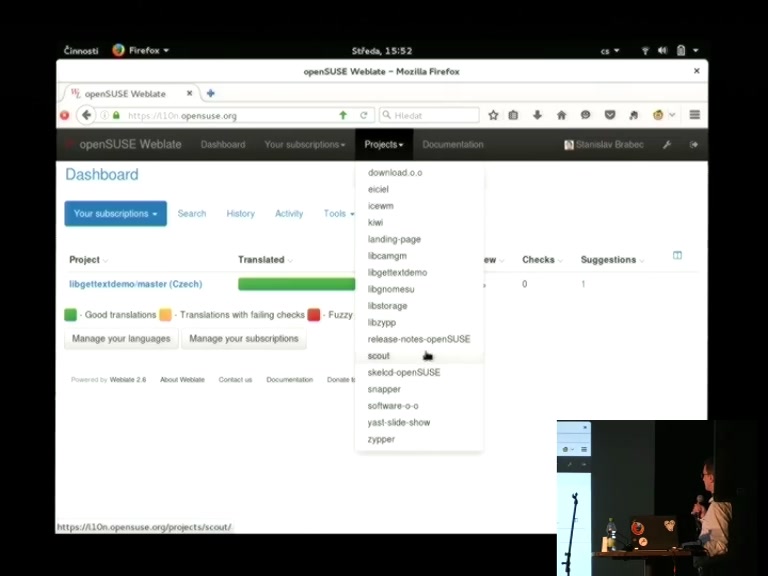Screen dimensions: 768x576
Task: Open Dashboard in the navbar
Action: (x=223, y=144)
